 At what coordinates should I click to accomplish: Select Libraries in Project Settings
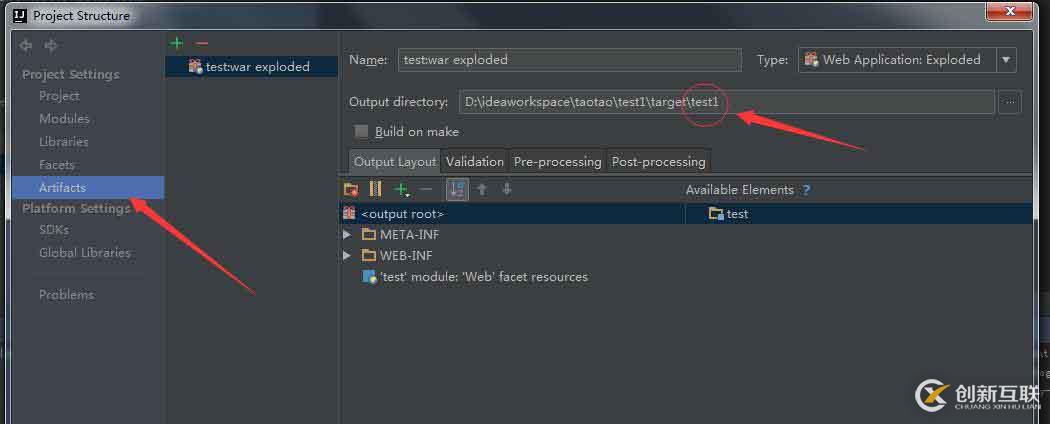[64, 142]
